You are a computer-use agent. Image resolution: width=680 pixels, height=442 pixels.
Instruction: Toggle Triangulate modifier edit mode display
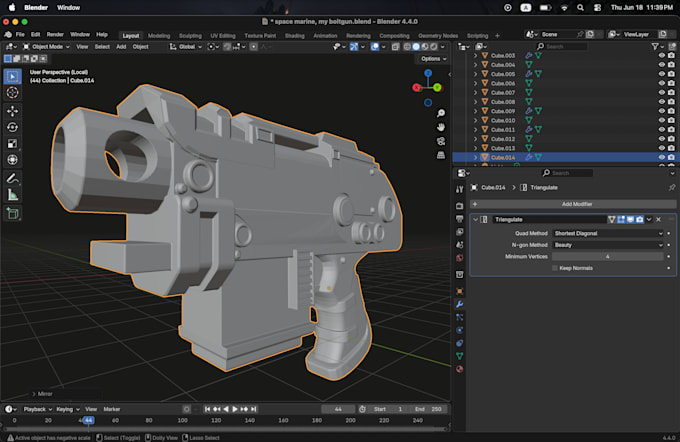621,219
